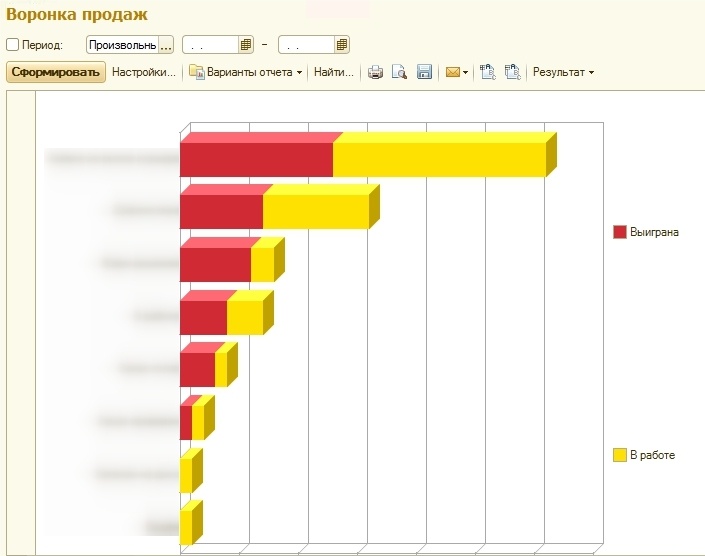Open Настройки... report settings
Screen dimensions: 705x556
tap(143, 72)
